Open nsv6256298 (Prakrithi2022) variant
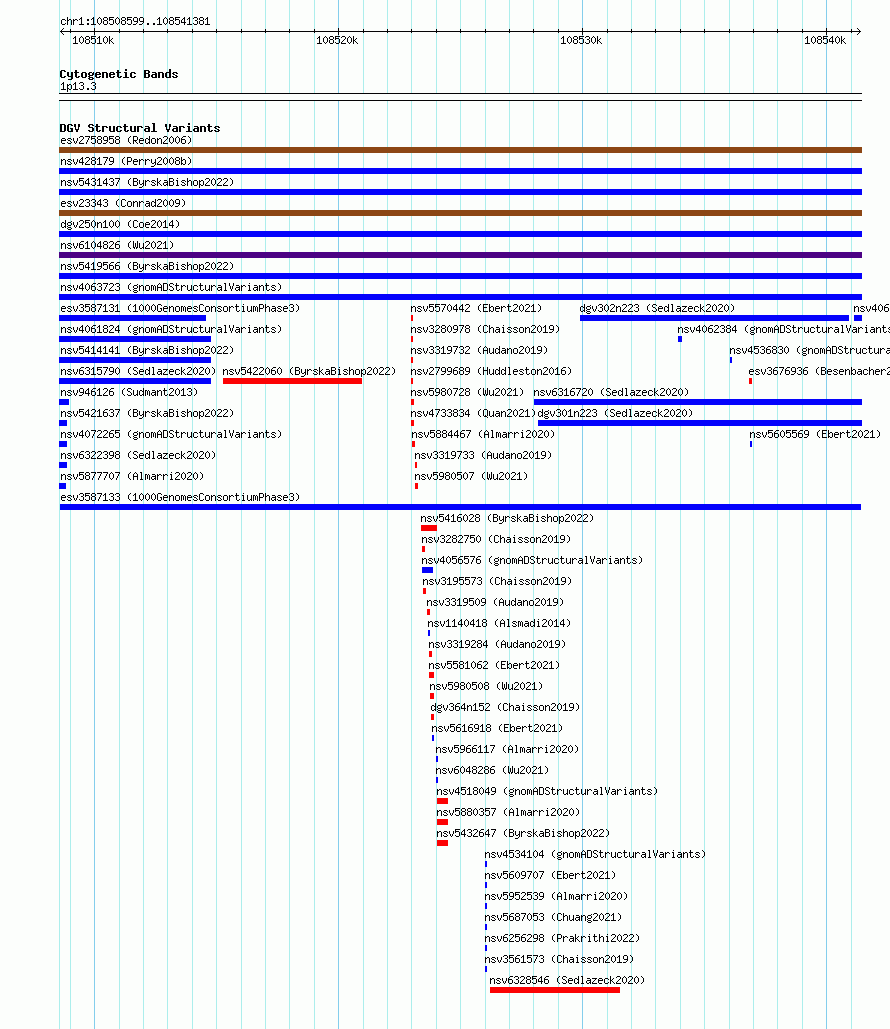 [x=562, y=938]
